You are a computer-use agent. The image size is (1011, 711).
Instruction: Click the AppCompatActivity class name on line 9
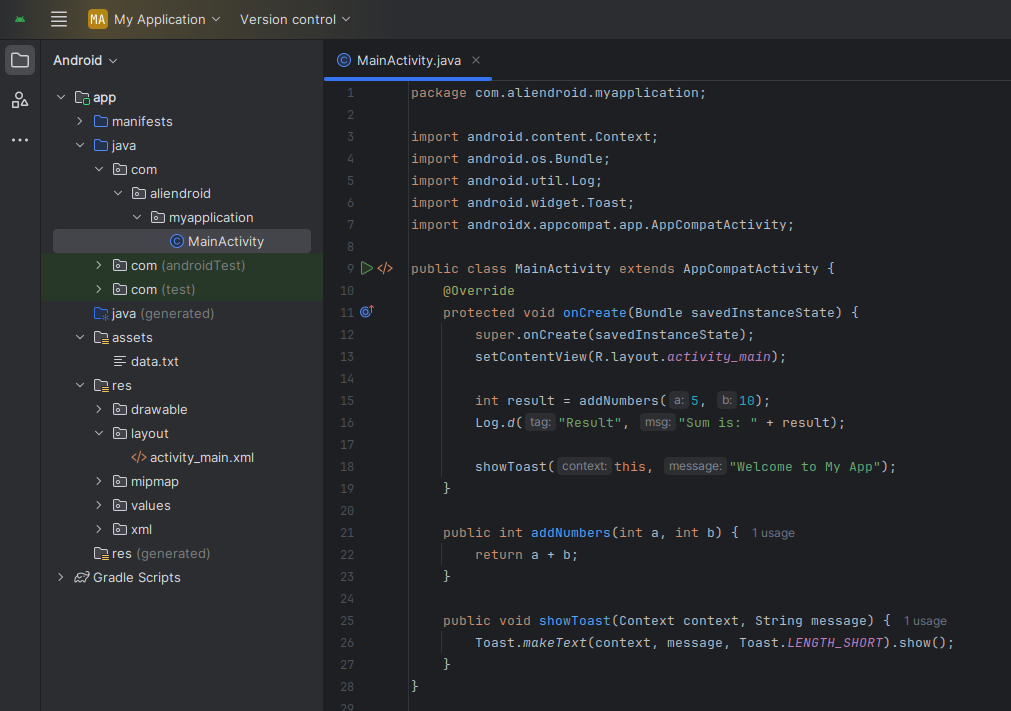coord(751,269)
